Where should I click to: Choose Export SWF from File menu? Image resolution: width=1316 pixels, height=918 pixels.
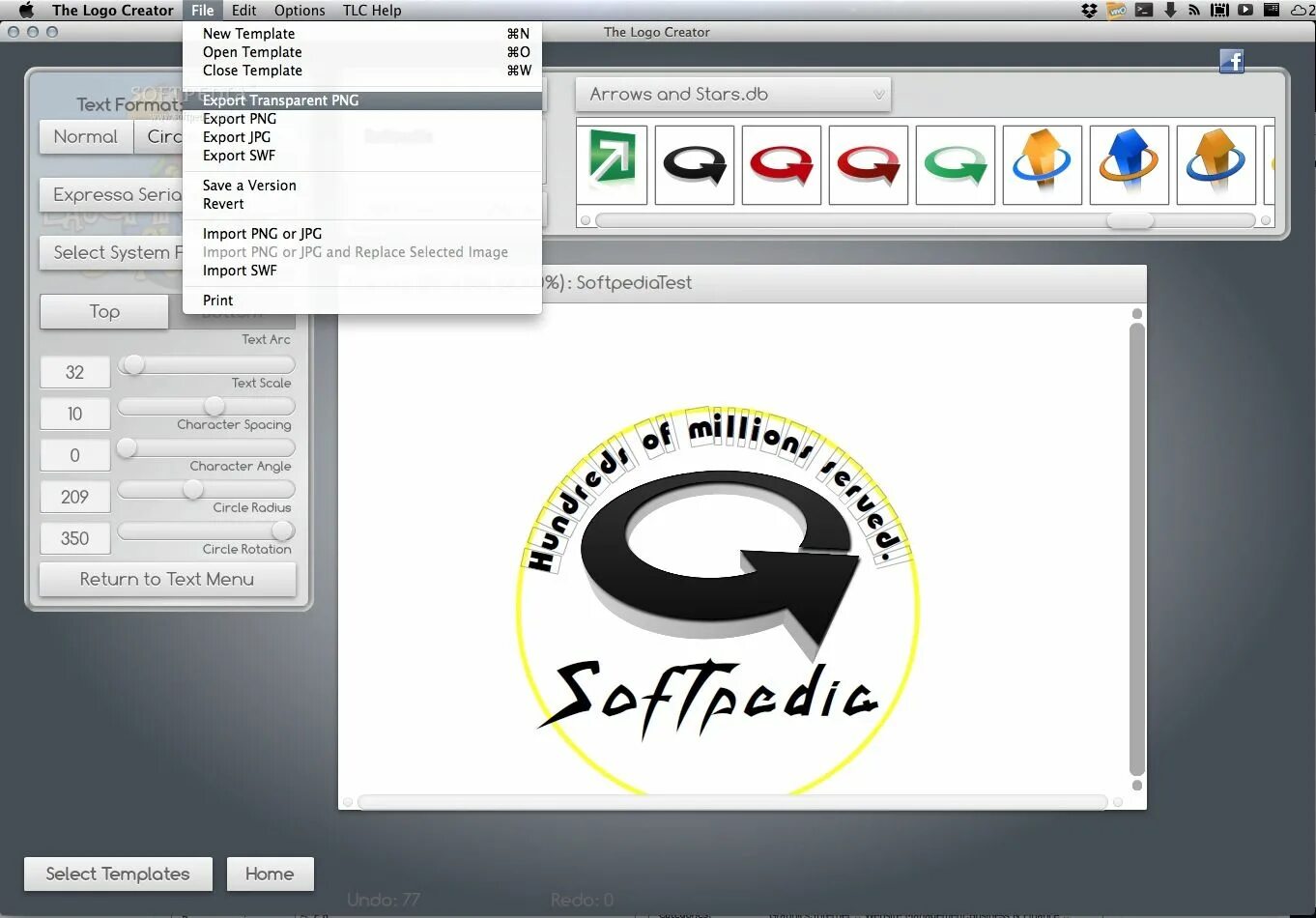tap(362, 156)
